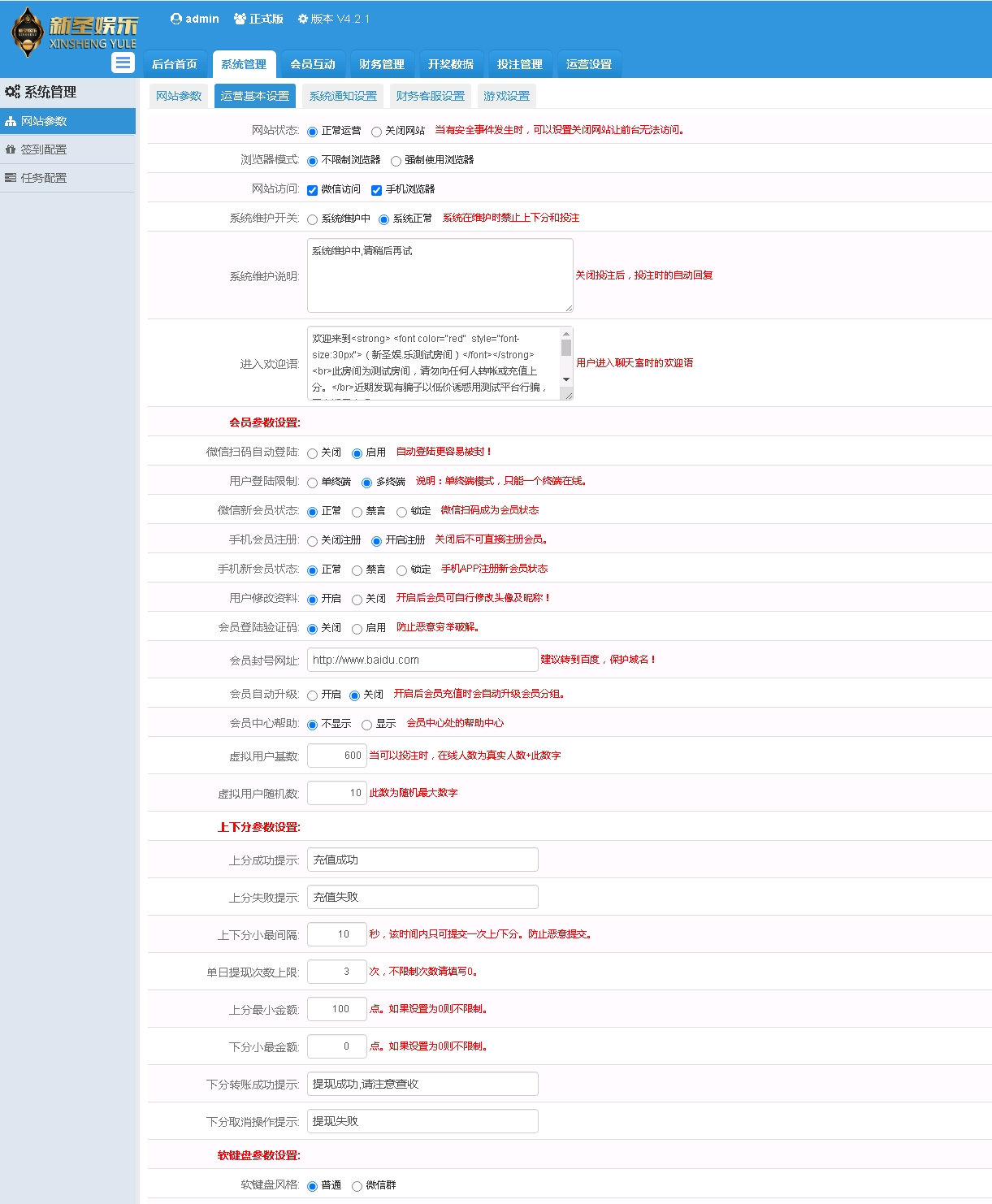Choose 系统维护中 radio option
Image resolution: width=992 pixels, height=1204 pixels.
point(312,219)
